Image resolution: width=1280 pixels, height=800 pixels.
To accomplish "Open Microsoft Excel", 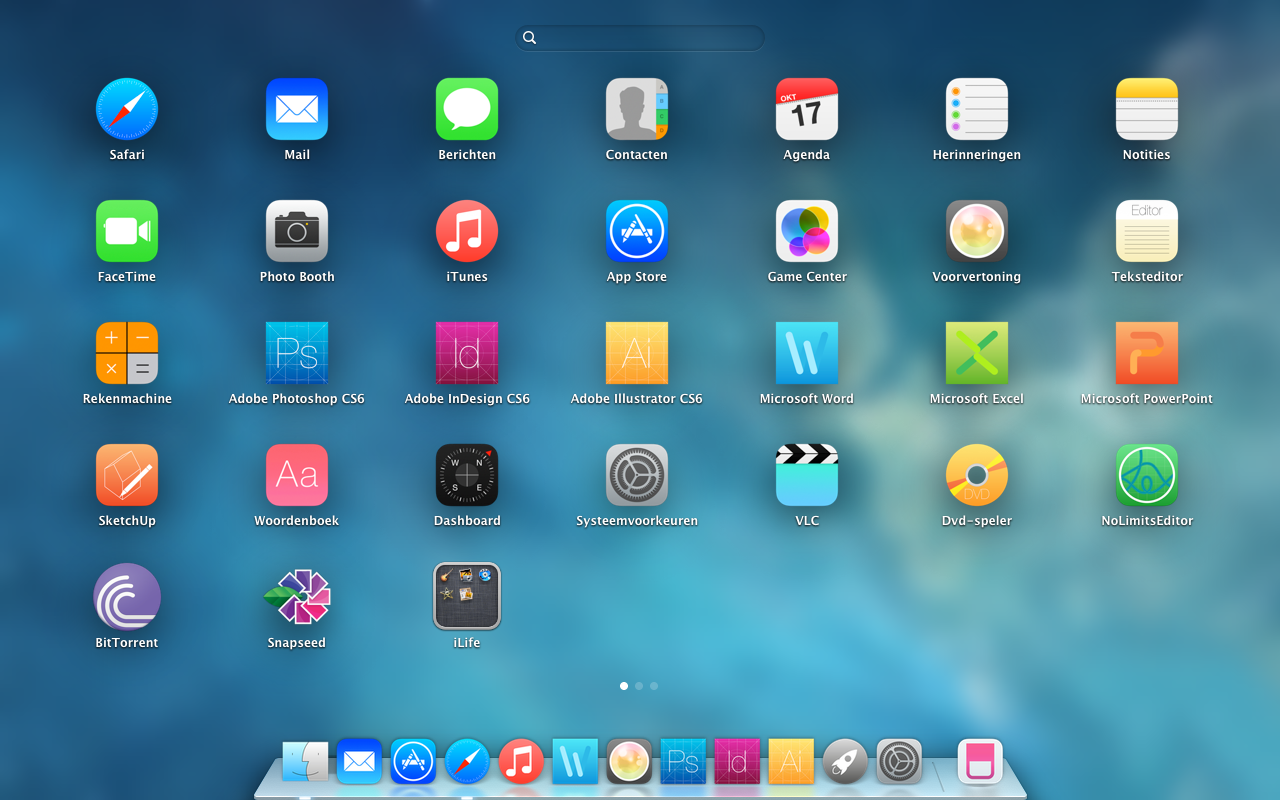I will click(x=976, y=353).
